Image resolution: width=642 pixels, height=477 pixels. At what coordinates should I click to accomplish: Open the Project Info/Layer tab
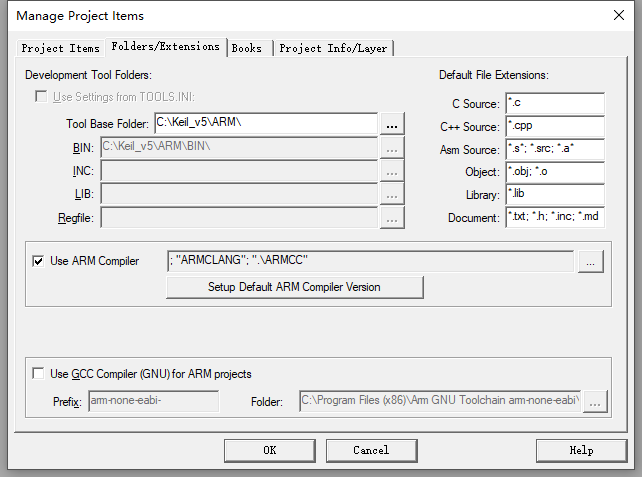(333, 48)
